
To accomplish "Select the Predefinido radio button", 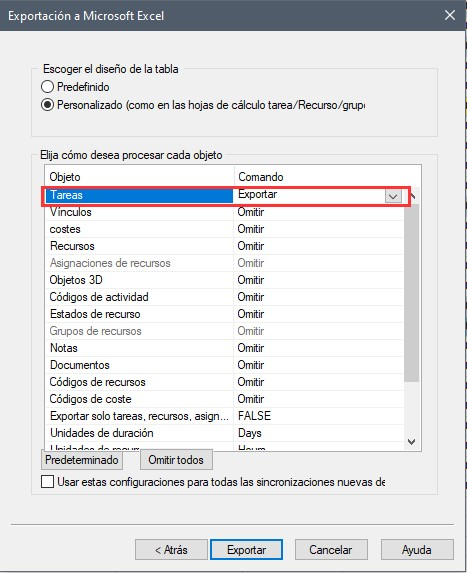I will [48, 87].
